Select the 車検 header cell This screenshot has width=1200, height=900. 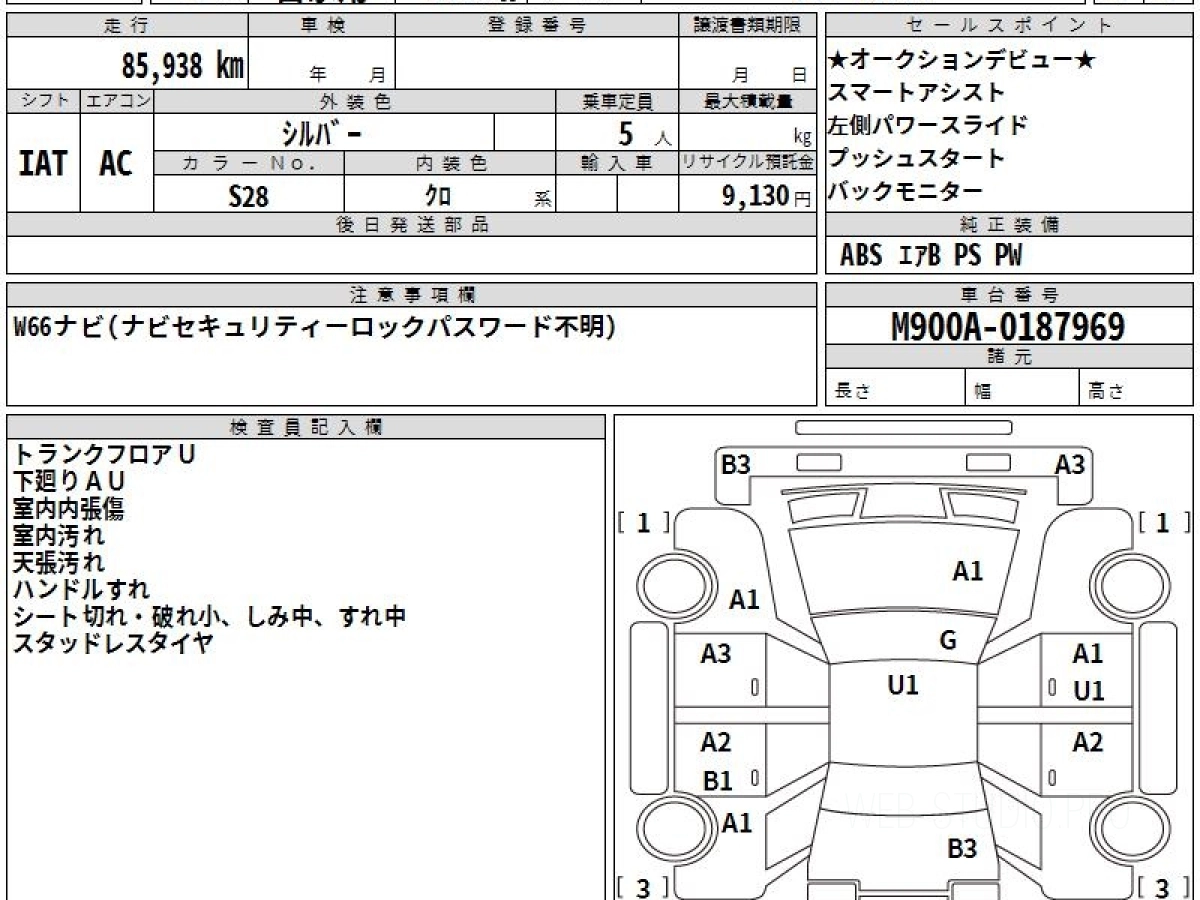pyautogui.click(x=322, y=26)
